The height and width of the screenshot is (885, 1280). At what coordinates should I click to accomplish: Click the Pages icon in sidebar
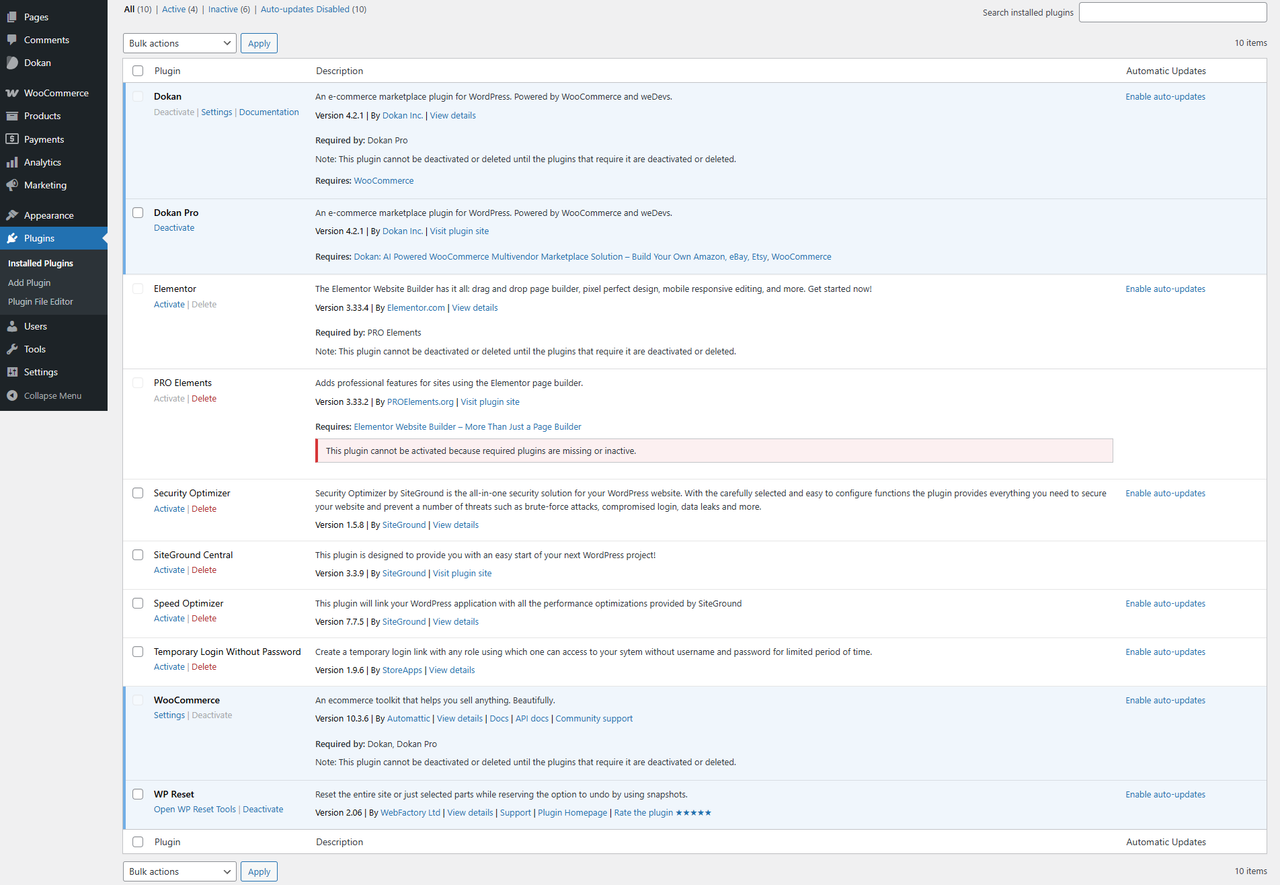pyautogui.click(x=12, y=17)
